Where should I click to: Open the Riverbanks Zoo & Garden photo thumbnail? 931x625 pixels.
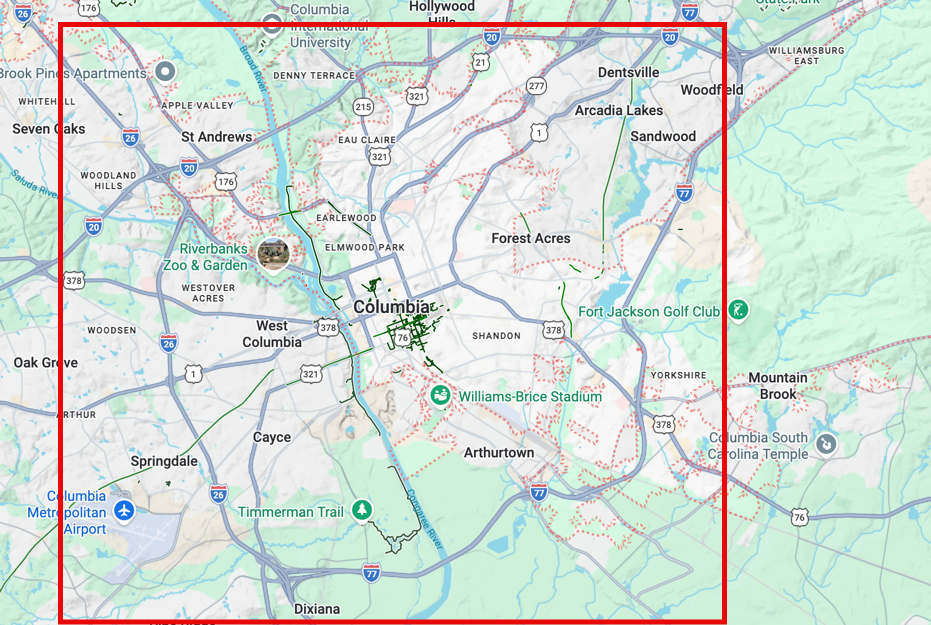click(274, 253)
